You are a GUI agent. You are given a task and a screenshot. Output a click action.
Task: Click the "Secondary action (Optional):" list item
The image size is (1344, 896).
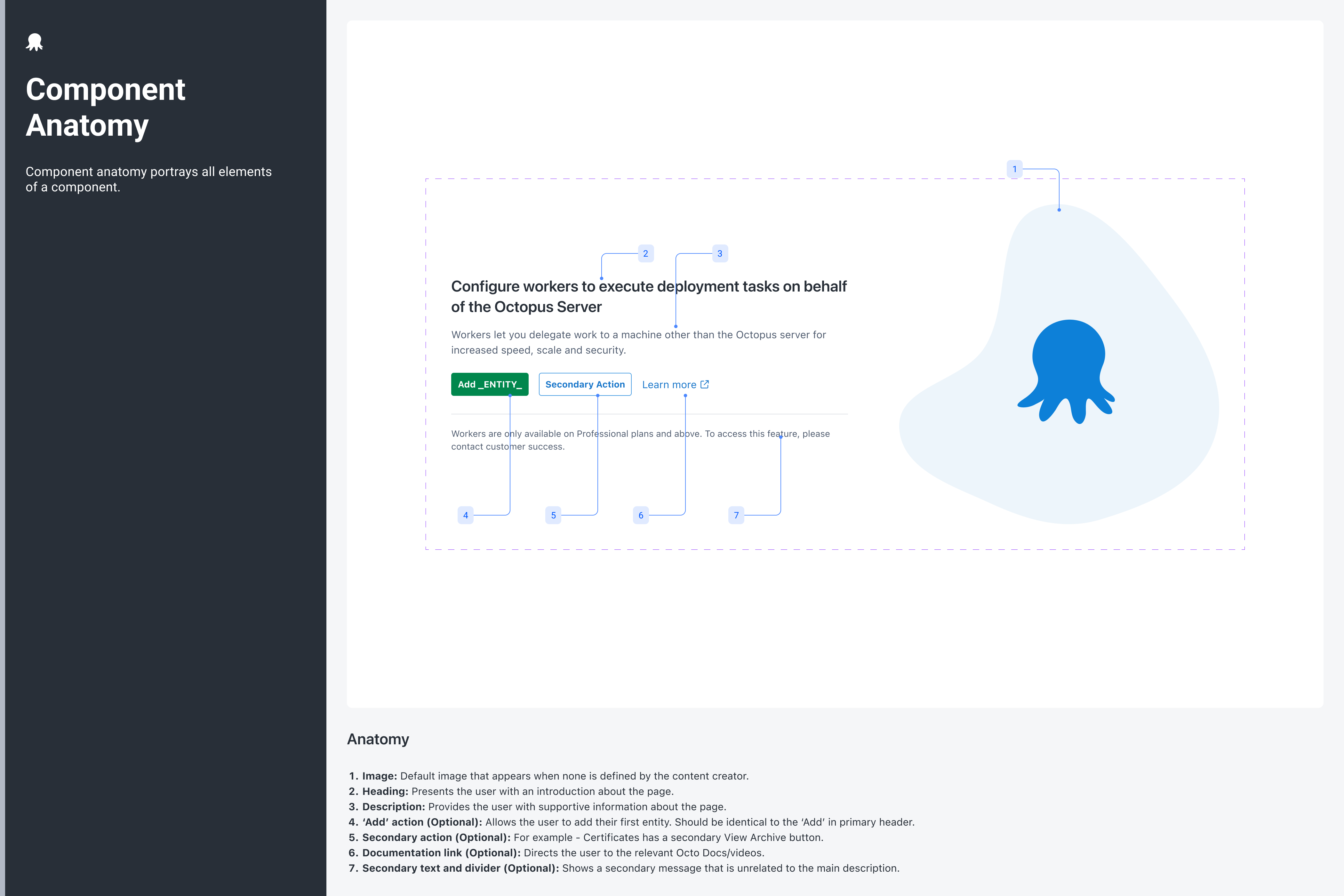click(586, 838)
